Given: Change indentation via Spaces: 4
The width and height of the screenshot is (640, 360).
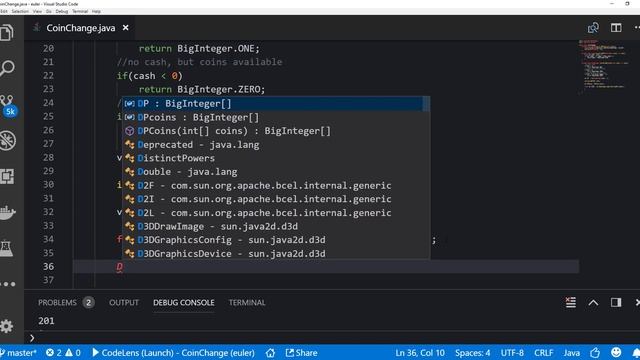Looking at the screenshot, I should pyautogui.click(x=473, y=353).
